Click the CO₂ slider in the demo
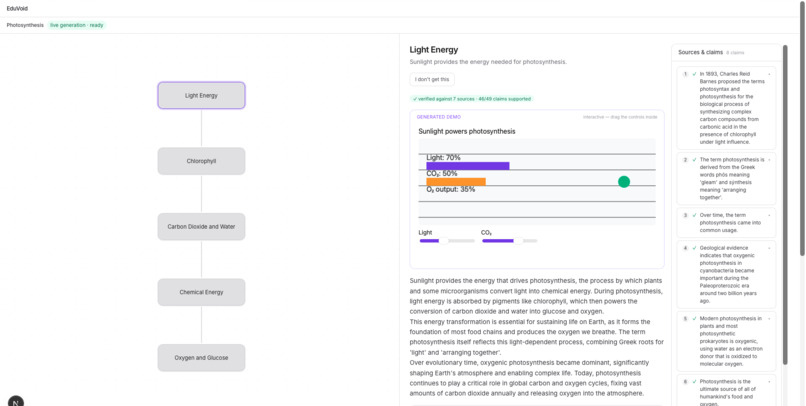The height and width of the screenshot is (406, 806). pos(509,241)
